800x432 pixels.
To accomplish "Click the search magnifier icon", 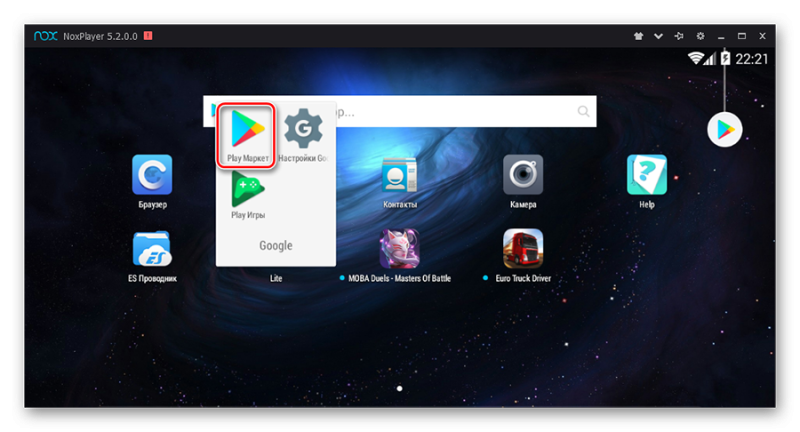I will point(583,111).
